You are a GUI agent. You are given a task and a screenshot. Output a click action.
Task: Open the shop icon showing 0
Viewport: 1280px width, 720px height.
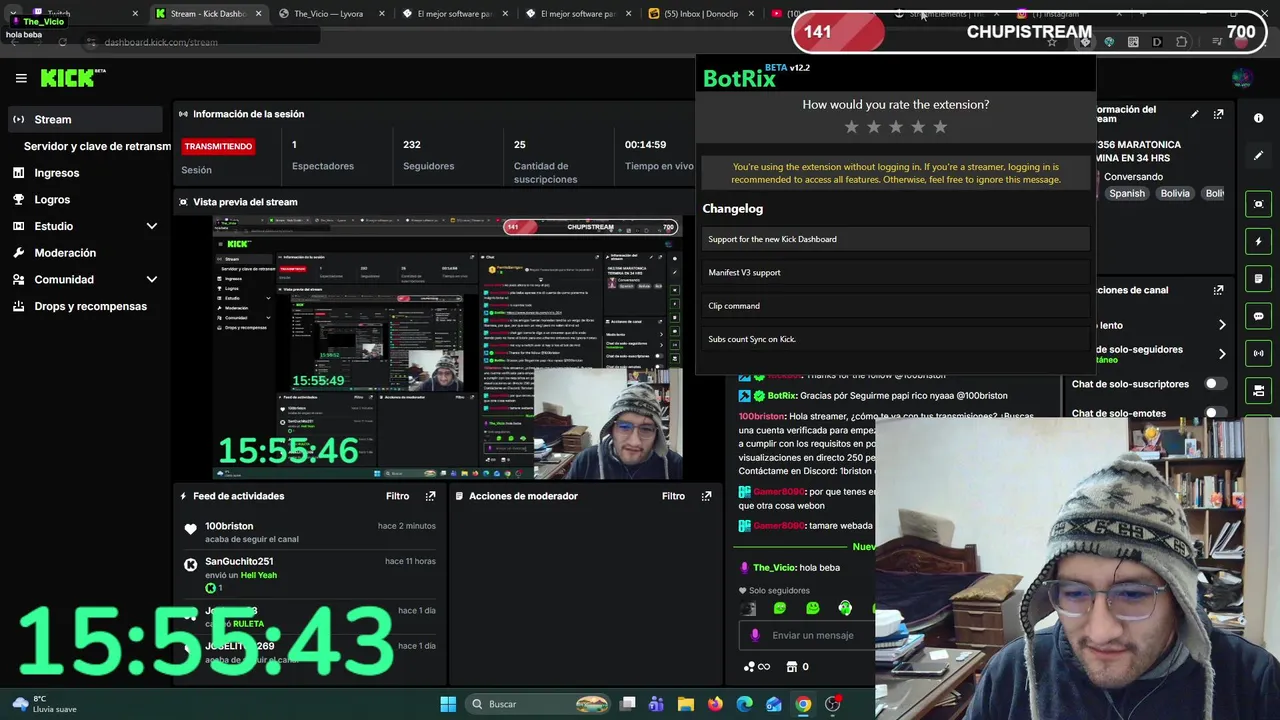[x=797, y=667]
